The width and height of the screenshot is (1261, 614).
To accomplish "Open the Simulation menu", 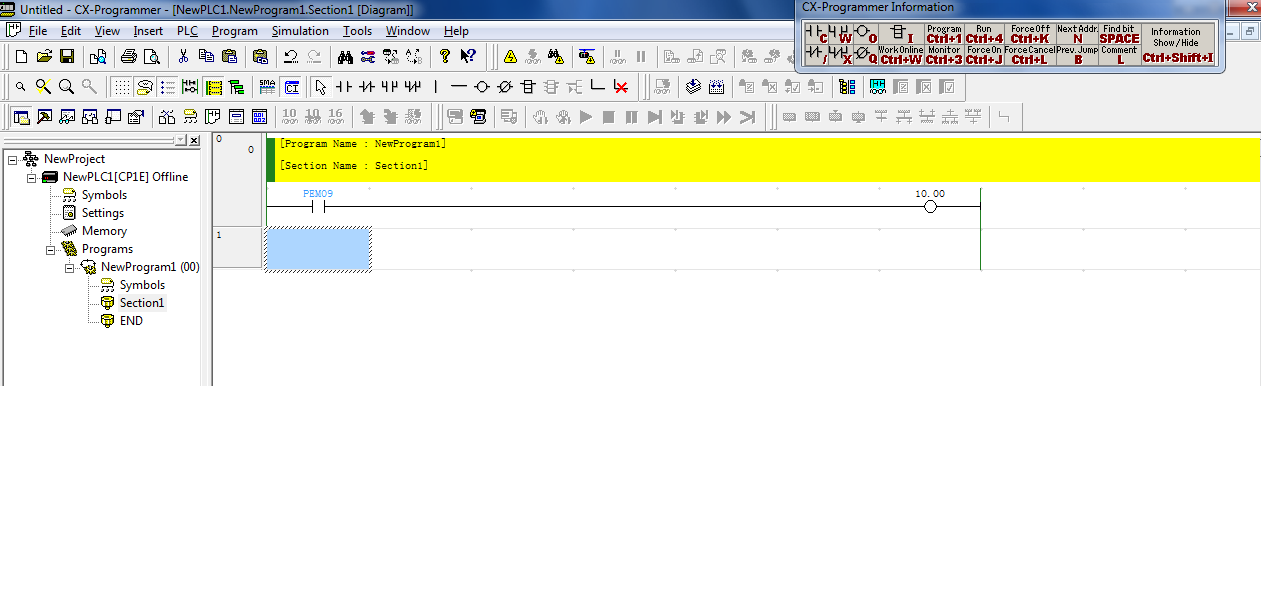I will pos(300,31).
